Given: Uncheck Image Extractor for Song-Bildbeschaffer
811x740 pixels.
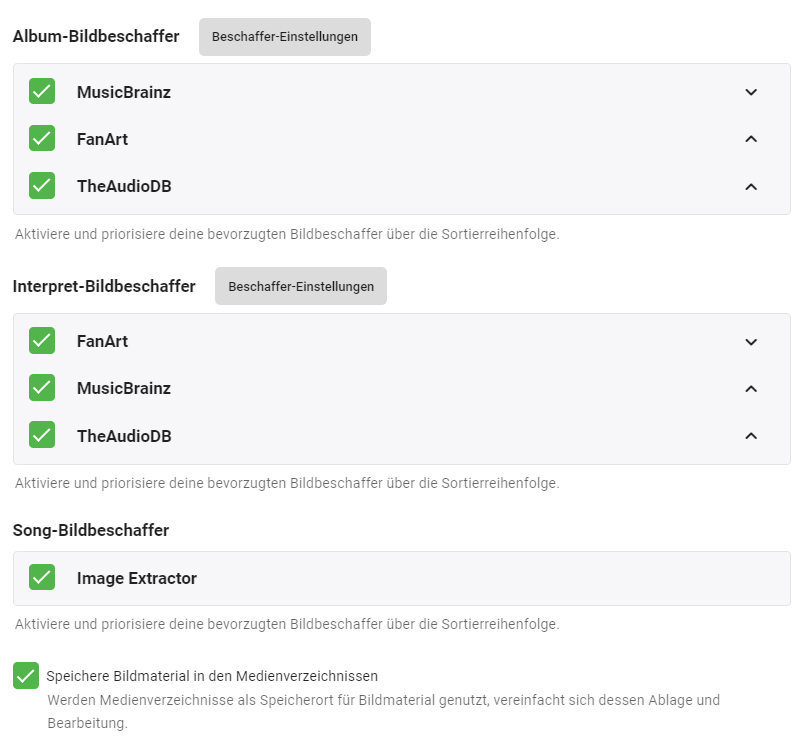Looking at the screenshot, I should (42, 578).
